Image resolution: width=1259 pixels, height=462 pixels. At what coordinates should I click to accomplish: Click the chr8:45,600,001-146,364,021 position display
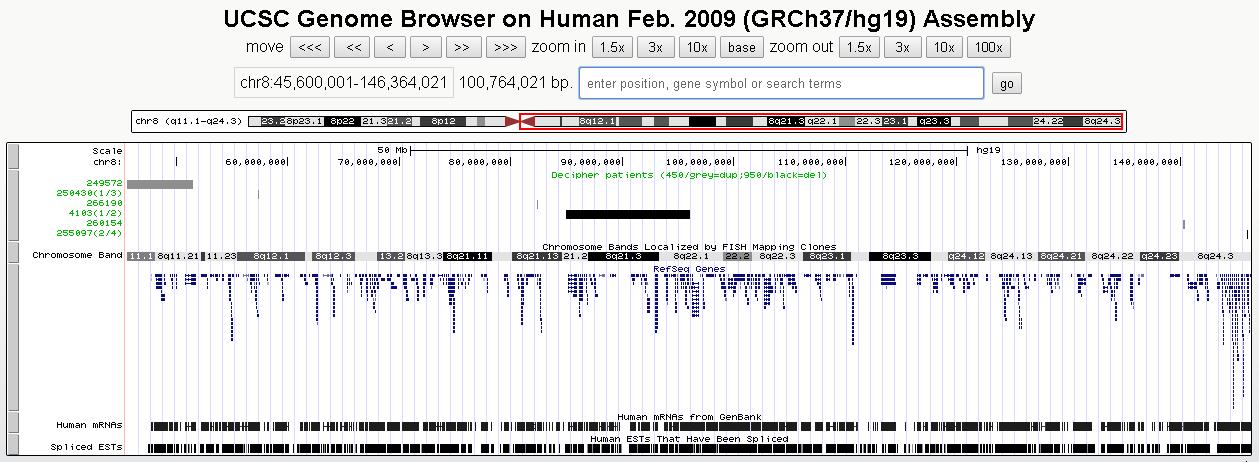point(343,83)
